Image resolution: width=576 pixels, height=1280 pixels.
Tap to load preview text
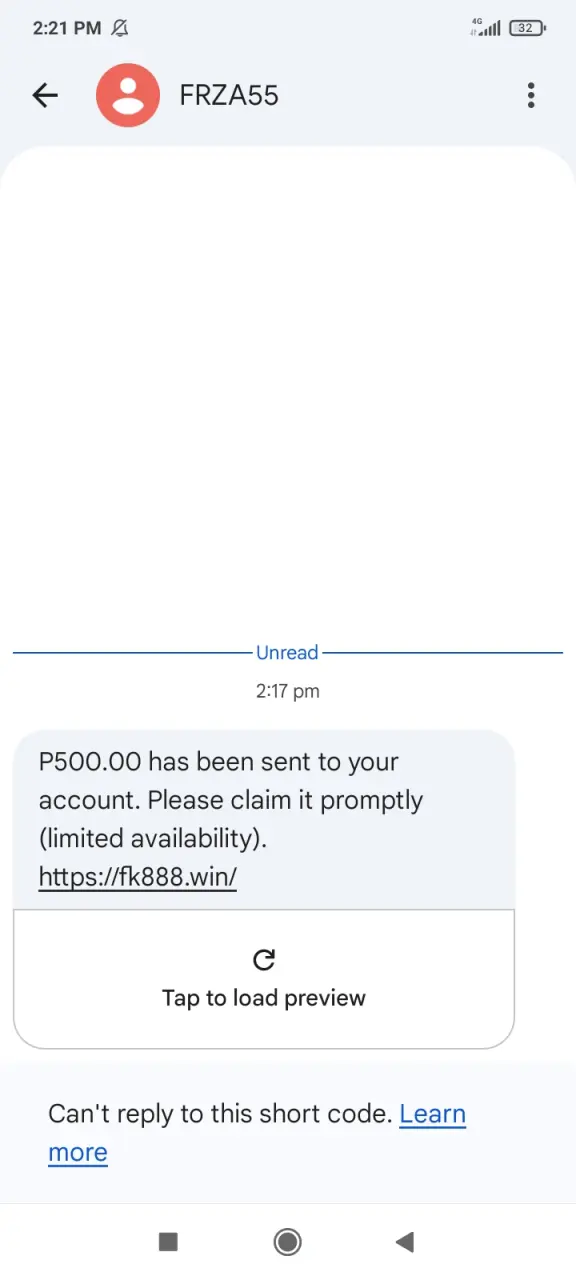pos(264,998)
